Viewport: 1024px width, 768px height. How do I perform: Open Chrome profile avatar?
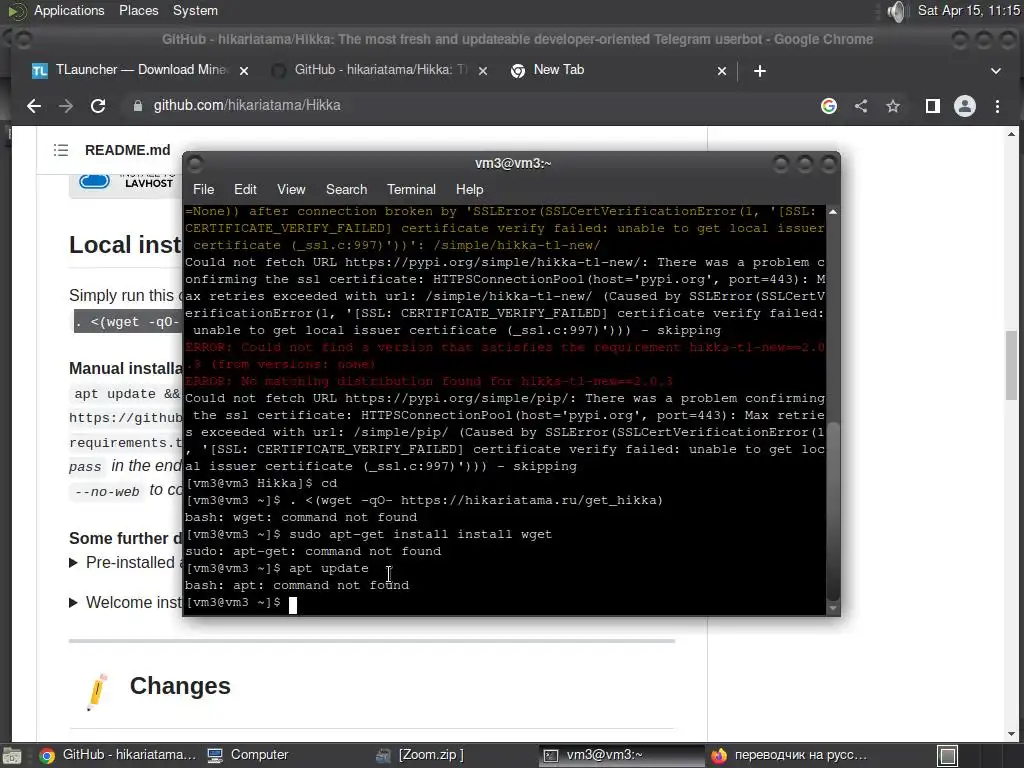click(965, 106)
